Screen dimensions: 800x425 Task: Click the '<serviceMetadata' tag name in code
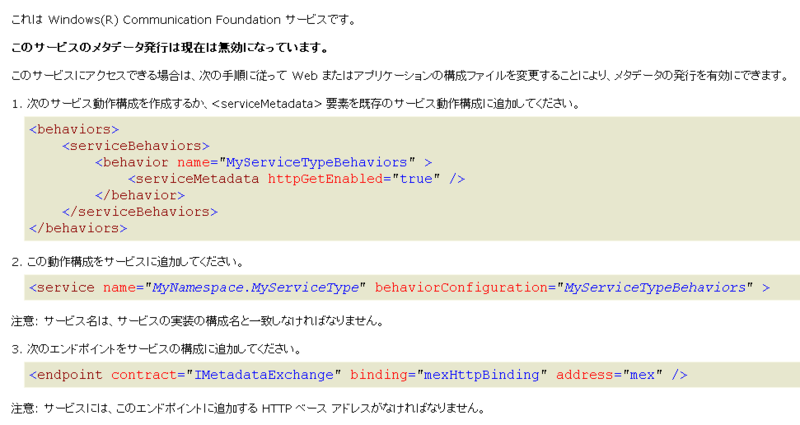pyautogui.click(x=193, y=179)
